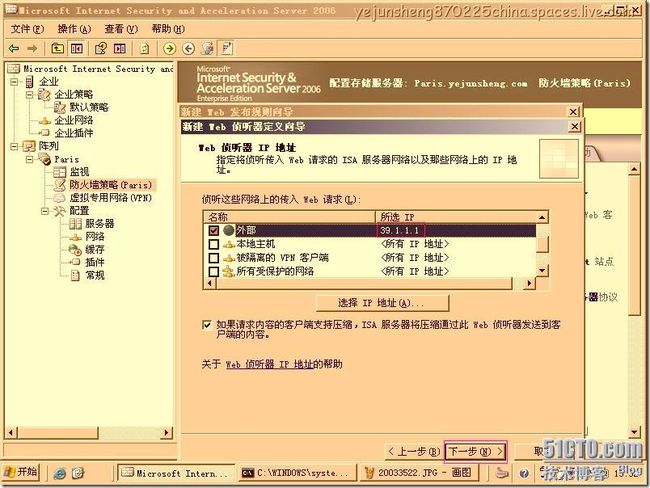
Task: Click the 上一步(B) button
Action: pyautogui.click(x=414, y=451)
